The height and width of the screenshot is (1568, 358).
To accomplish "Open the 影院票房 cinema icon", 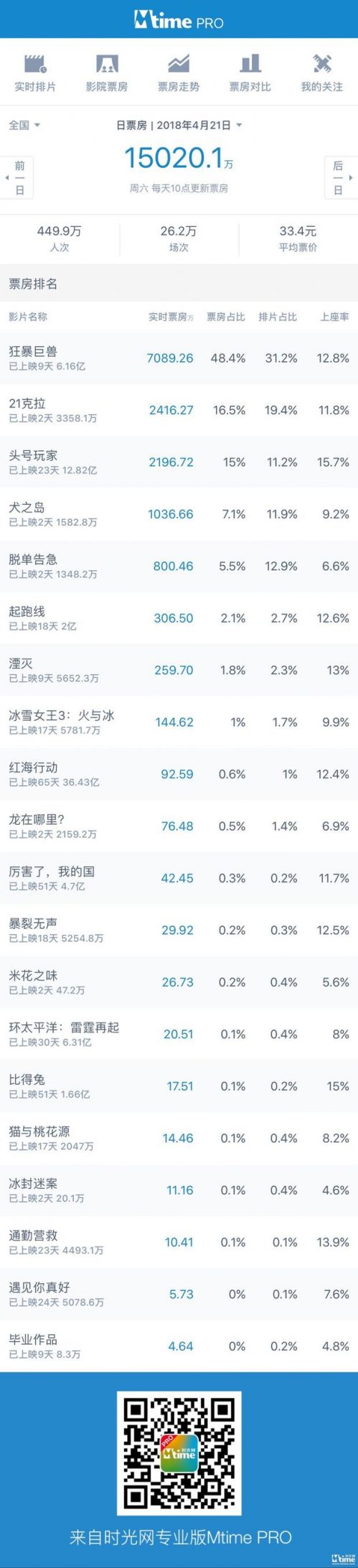I will (x=107, y=64).
